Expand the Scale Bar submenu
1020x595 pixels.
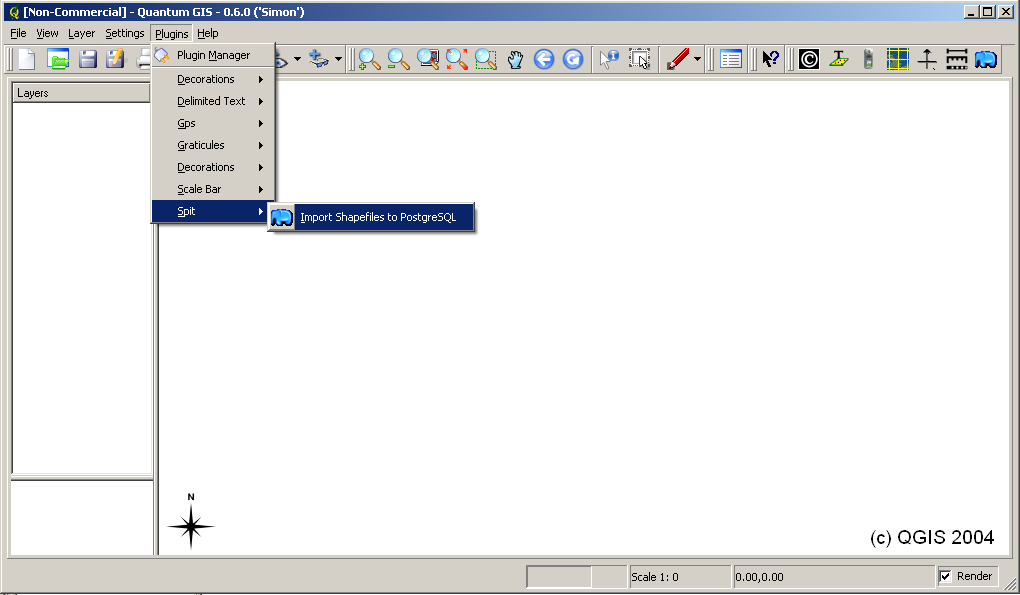pos(213,189)
